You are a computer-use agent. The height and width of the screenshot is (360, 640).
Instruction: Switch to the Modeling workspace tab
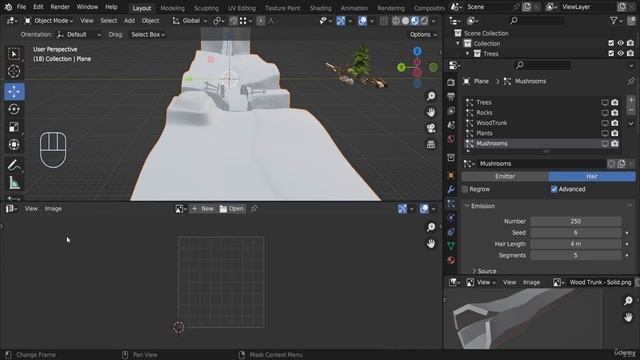click(172, 8)
